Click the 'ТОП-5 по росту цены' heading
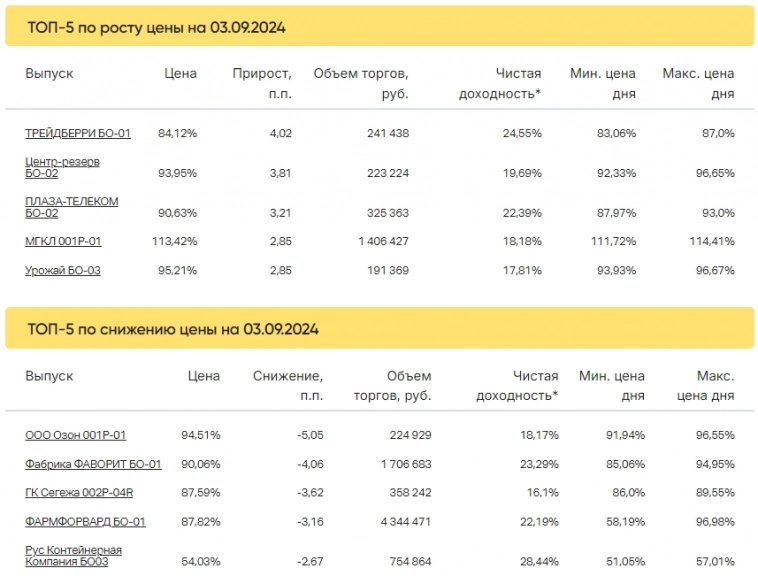Viewport: 758px width, 576px height. tap(156, 28)
